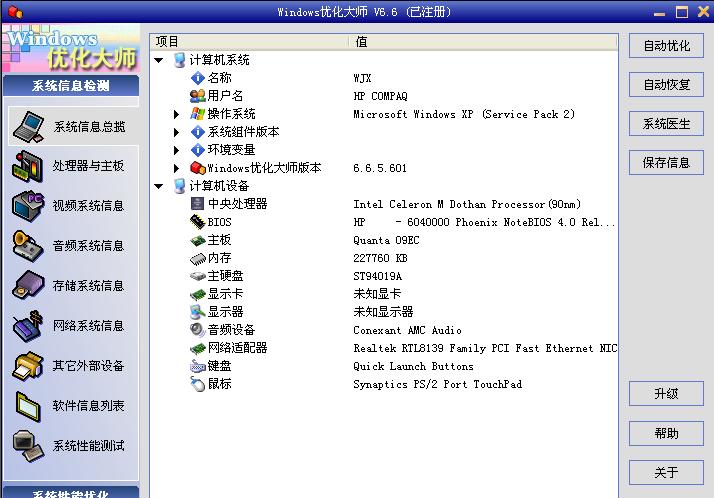
Task: Select the memory value 227760 KB
Action: coord(380,258)
